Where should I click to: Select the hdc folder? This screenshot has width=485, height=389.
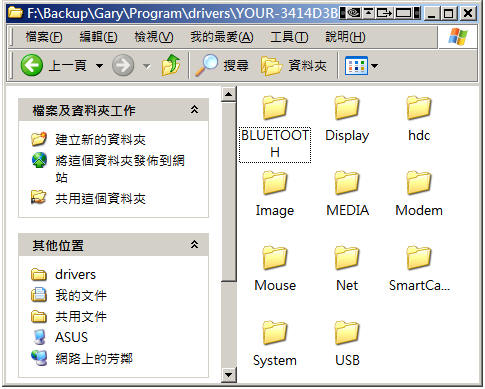419,119
